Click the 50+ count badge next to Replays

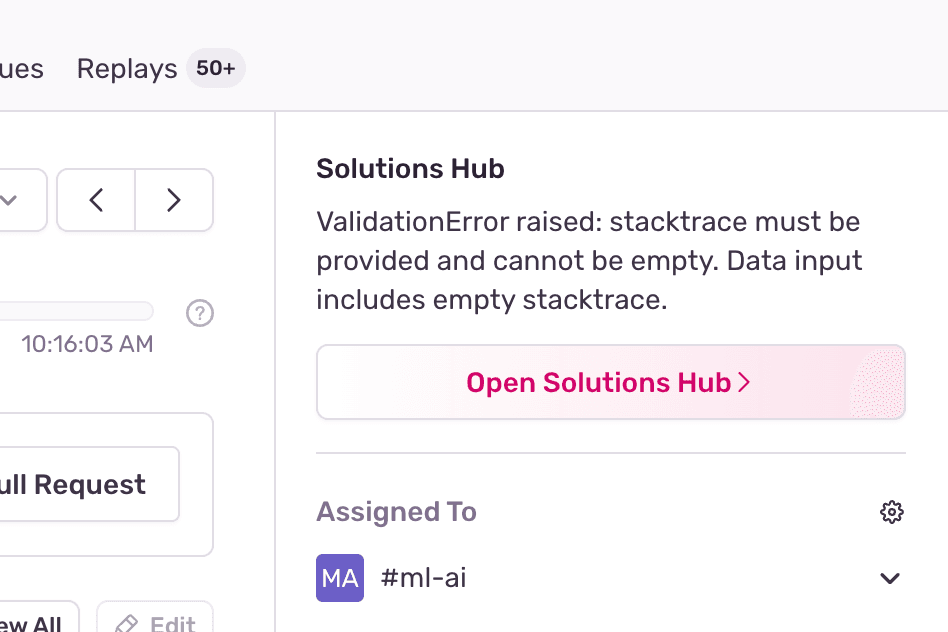tap(215, 68)
